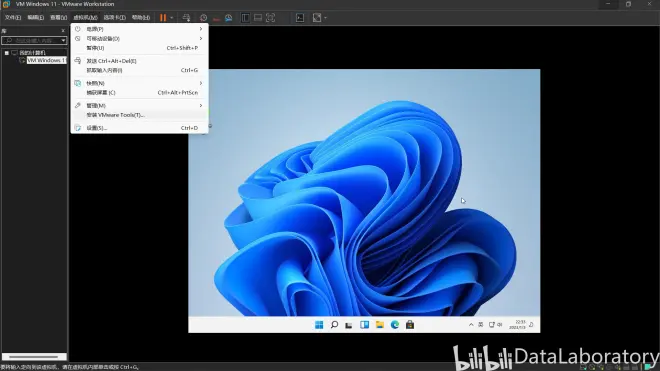This screenshot has height=371, width=660.
Task: Click the Task View icon in guest taskbar
Action: pos(349,325)
